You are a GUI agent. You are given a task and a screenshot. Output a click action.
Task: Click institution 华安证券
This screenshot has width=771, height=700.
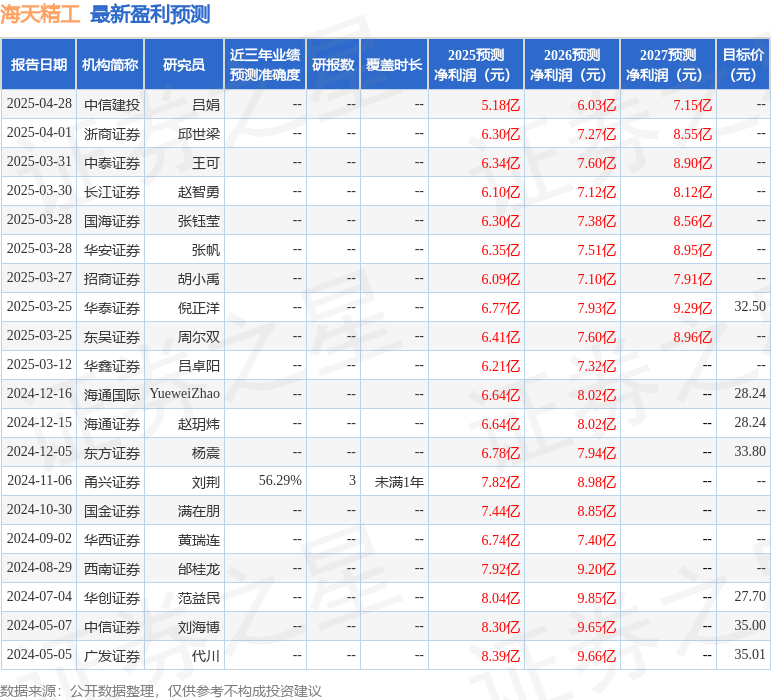112,250
